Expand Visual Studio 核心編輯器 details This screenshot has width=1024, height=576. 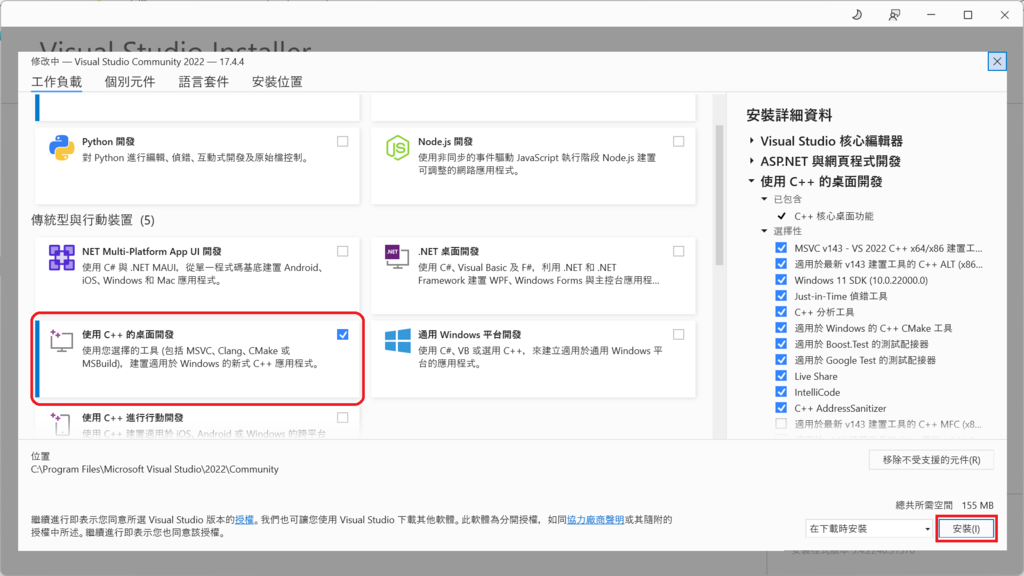752,141
